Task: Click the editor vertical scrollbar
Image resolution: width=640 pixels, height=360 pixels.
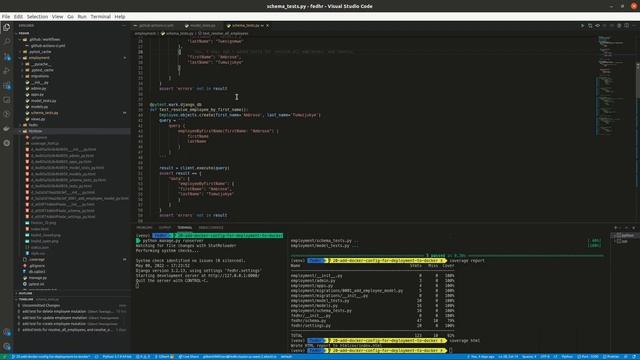Action: (x=638, y=129)
